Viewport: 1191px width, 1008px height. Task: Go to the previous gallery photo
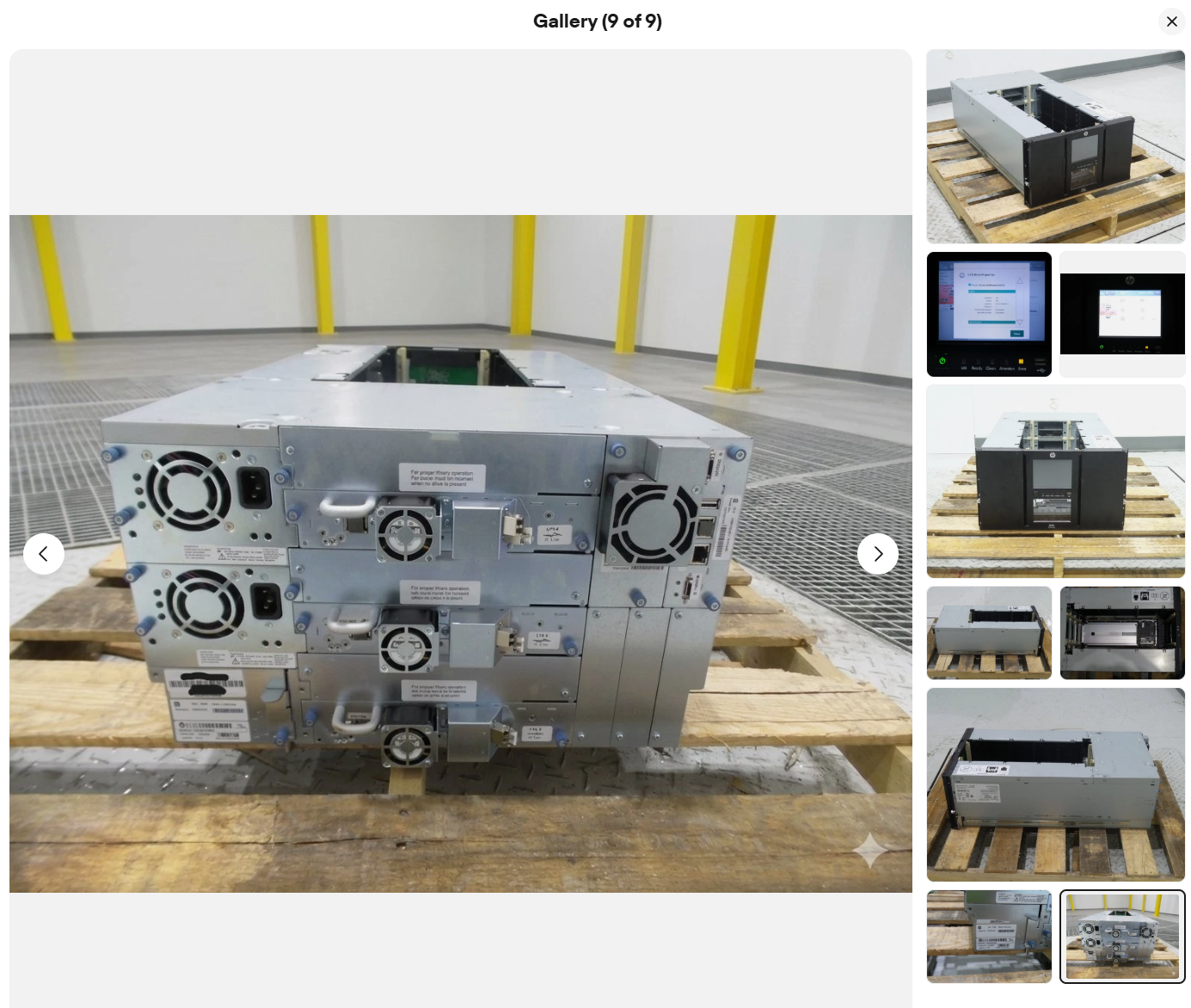pos(44,554)
